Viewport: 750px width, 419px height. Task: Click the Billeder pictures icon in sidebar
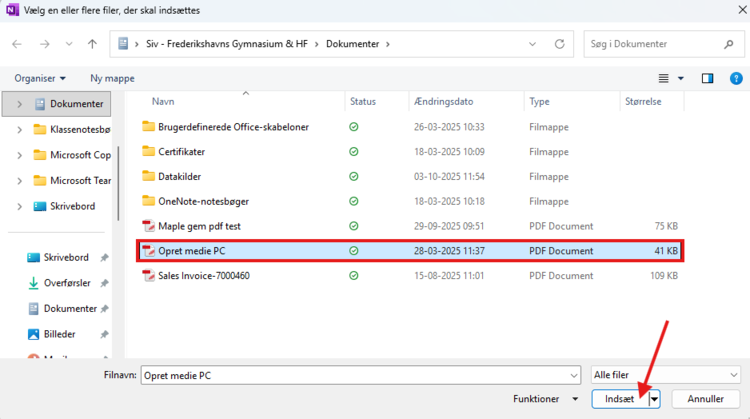(x=32, y=334)
